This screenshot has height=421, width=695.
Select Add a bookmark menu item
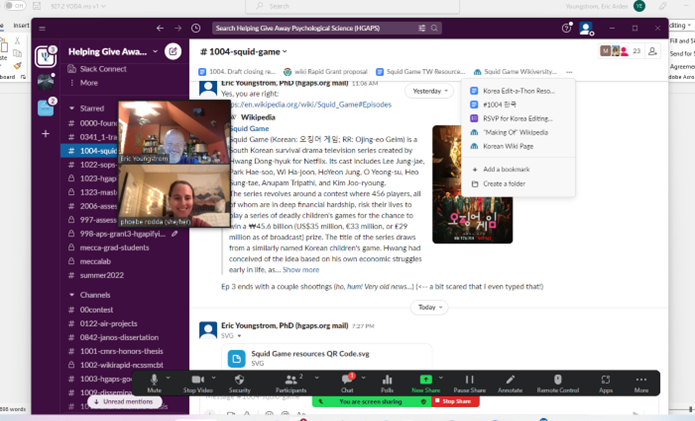coord(506,170)
